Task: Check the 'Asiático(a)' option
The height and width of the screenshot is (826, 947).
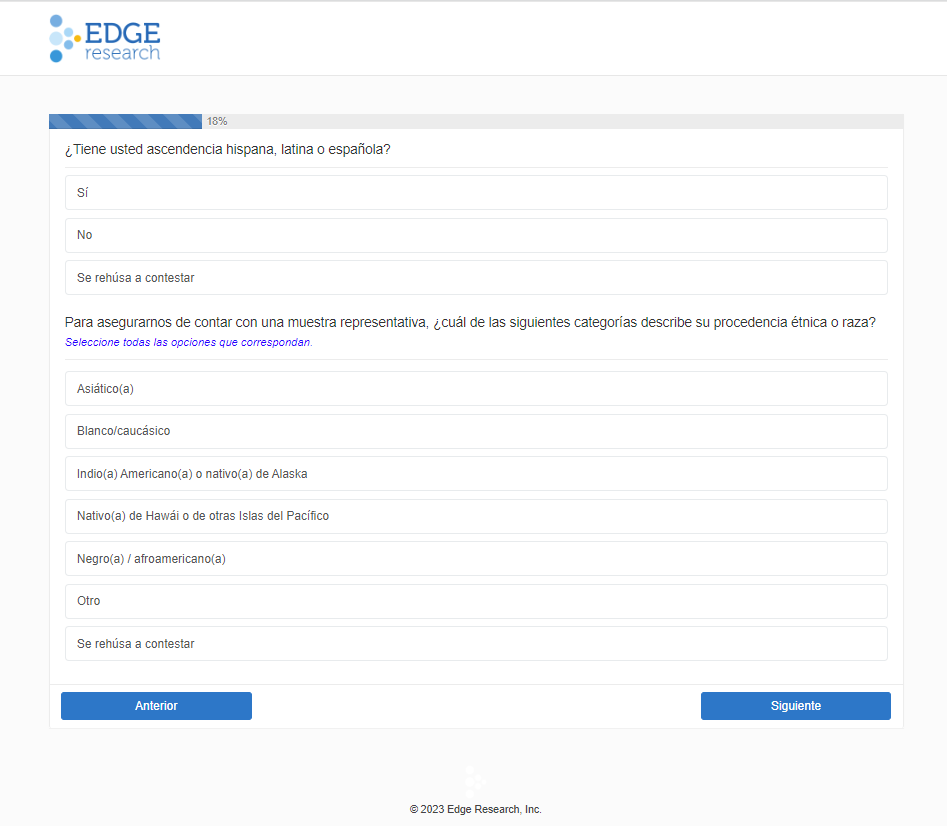Action: point(476,389)
